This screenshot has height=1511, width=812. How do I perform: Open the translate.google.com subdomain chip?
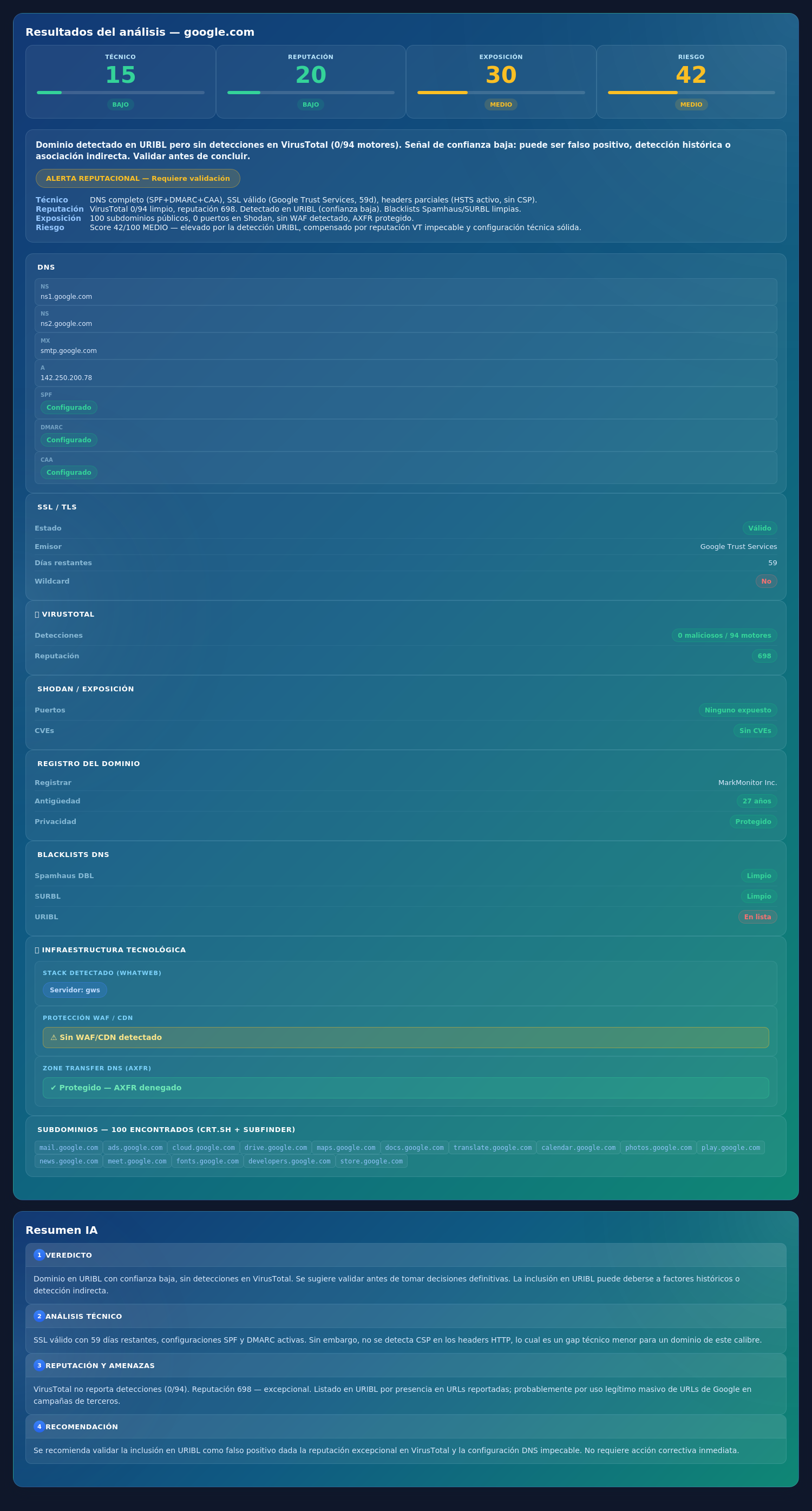(x=493, y=1147)
